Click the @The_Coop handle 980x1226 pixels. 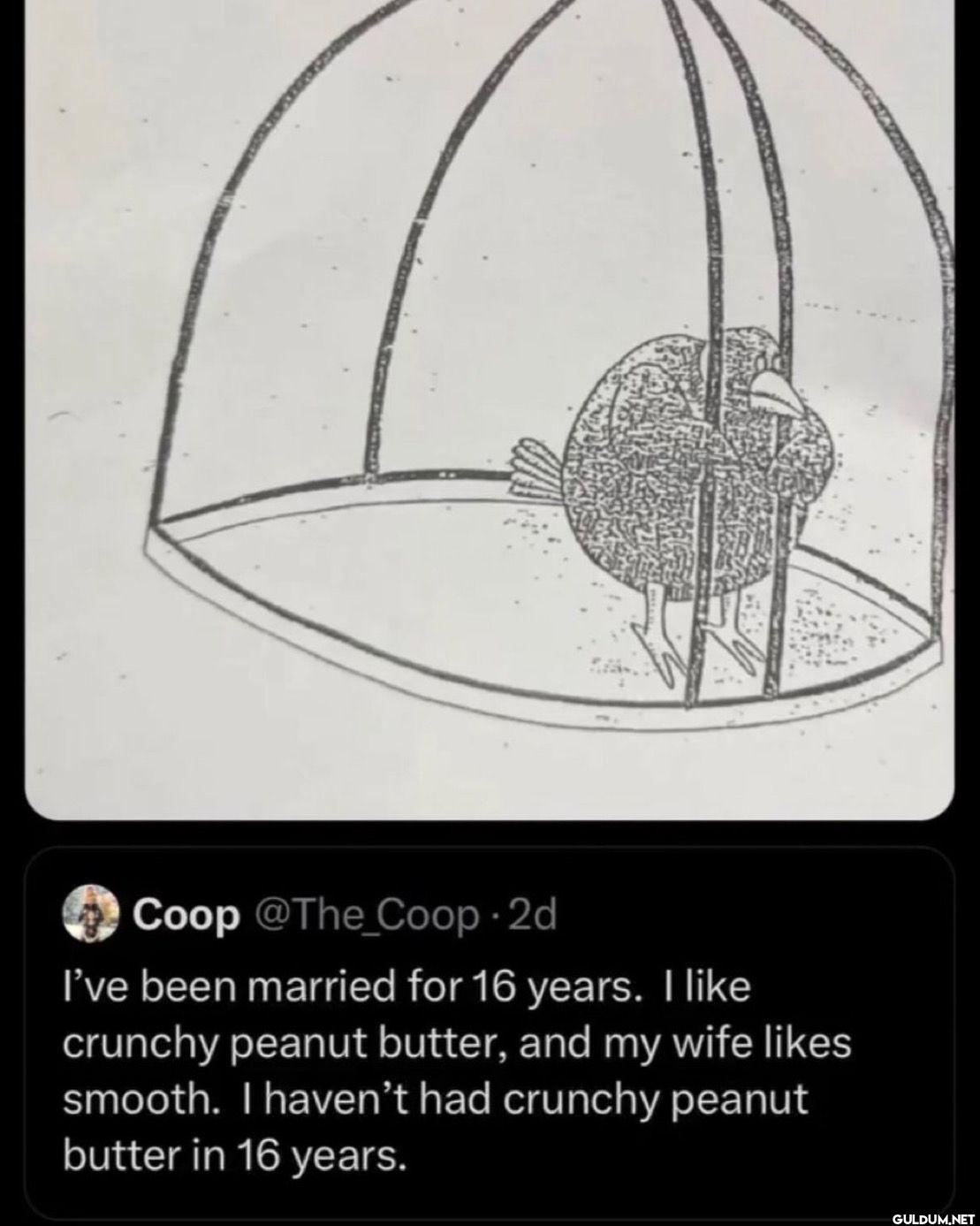click(366, 918)
